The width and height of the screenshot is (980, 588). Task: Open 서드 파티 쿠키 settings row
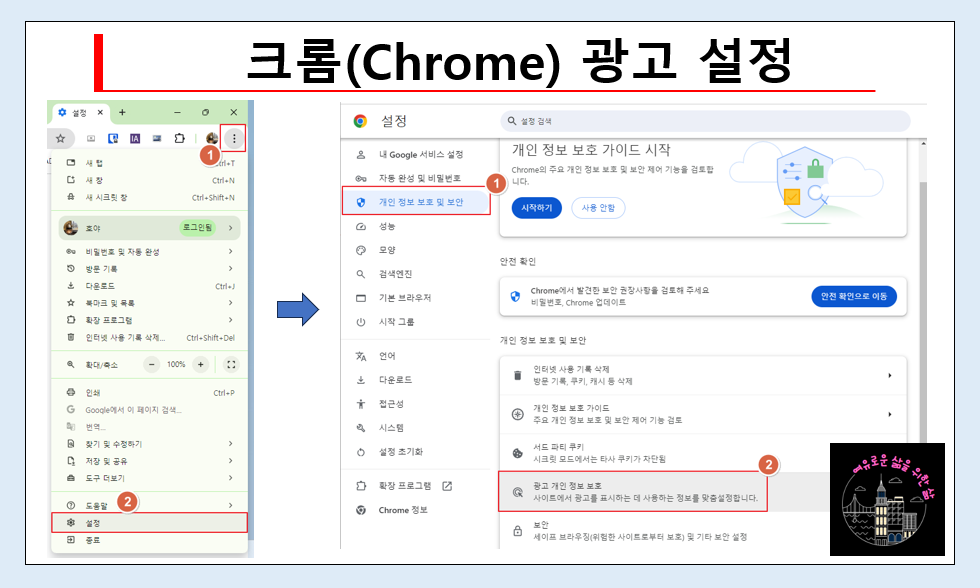click(703, 453)
